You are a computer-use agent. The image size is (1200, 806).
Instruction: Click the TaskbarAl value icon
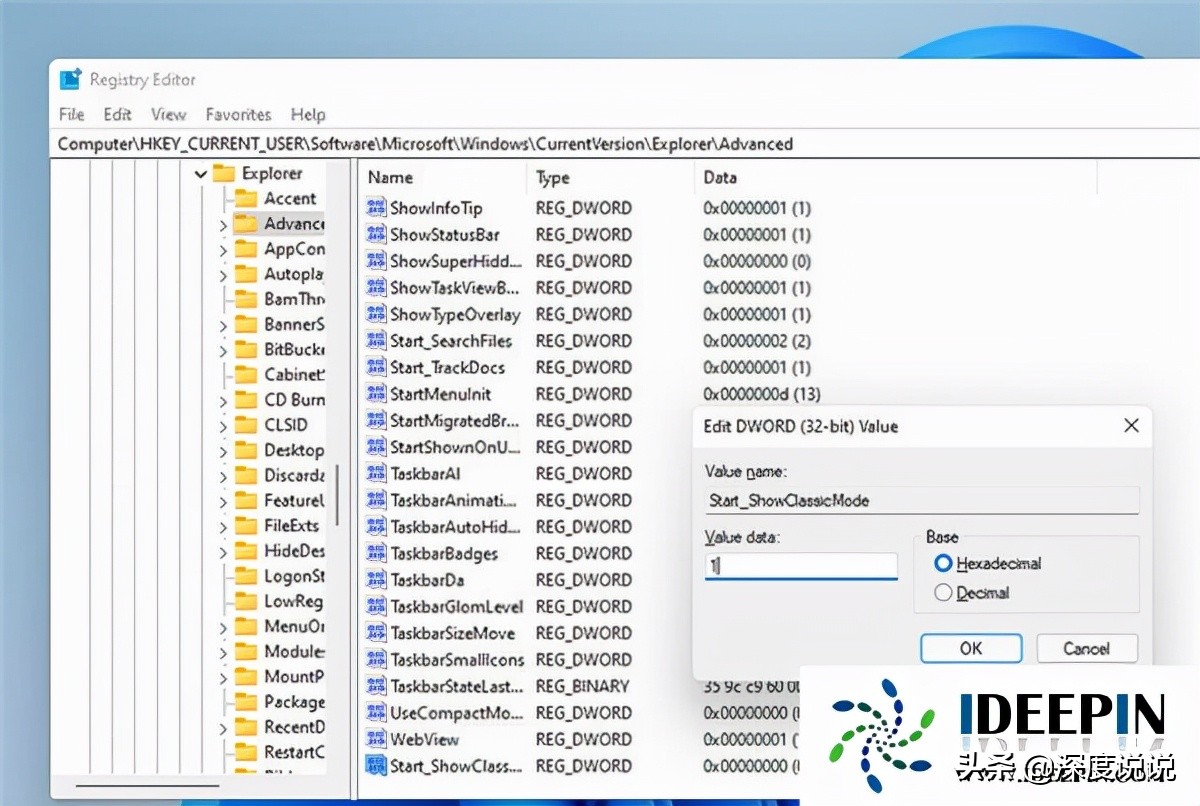click(376, 473)
